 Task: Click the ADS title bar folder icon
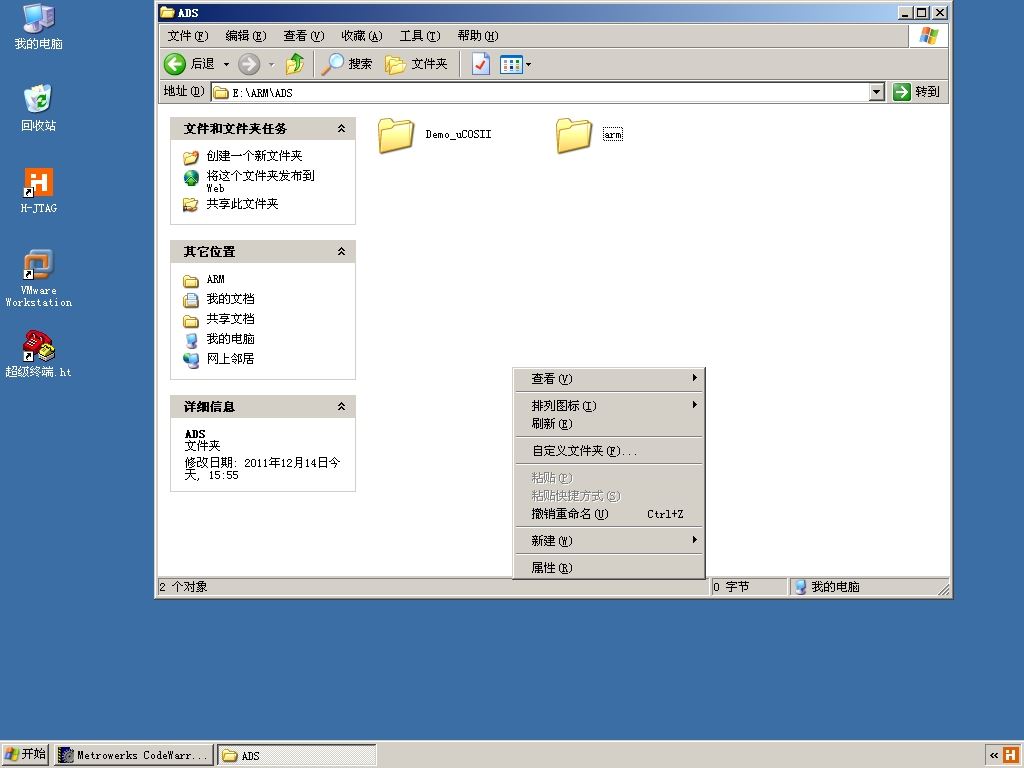[x=167, y=12]
